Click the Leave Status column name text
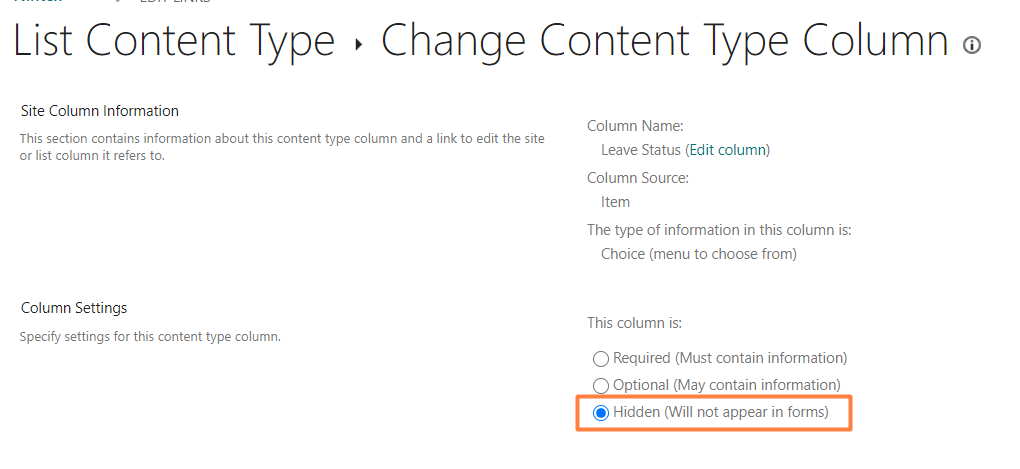The height and width of the screenshot is (469, 1020). [x=641, y=150]
